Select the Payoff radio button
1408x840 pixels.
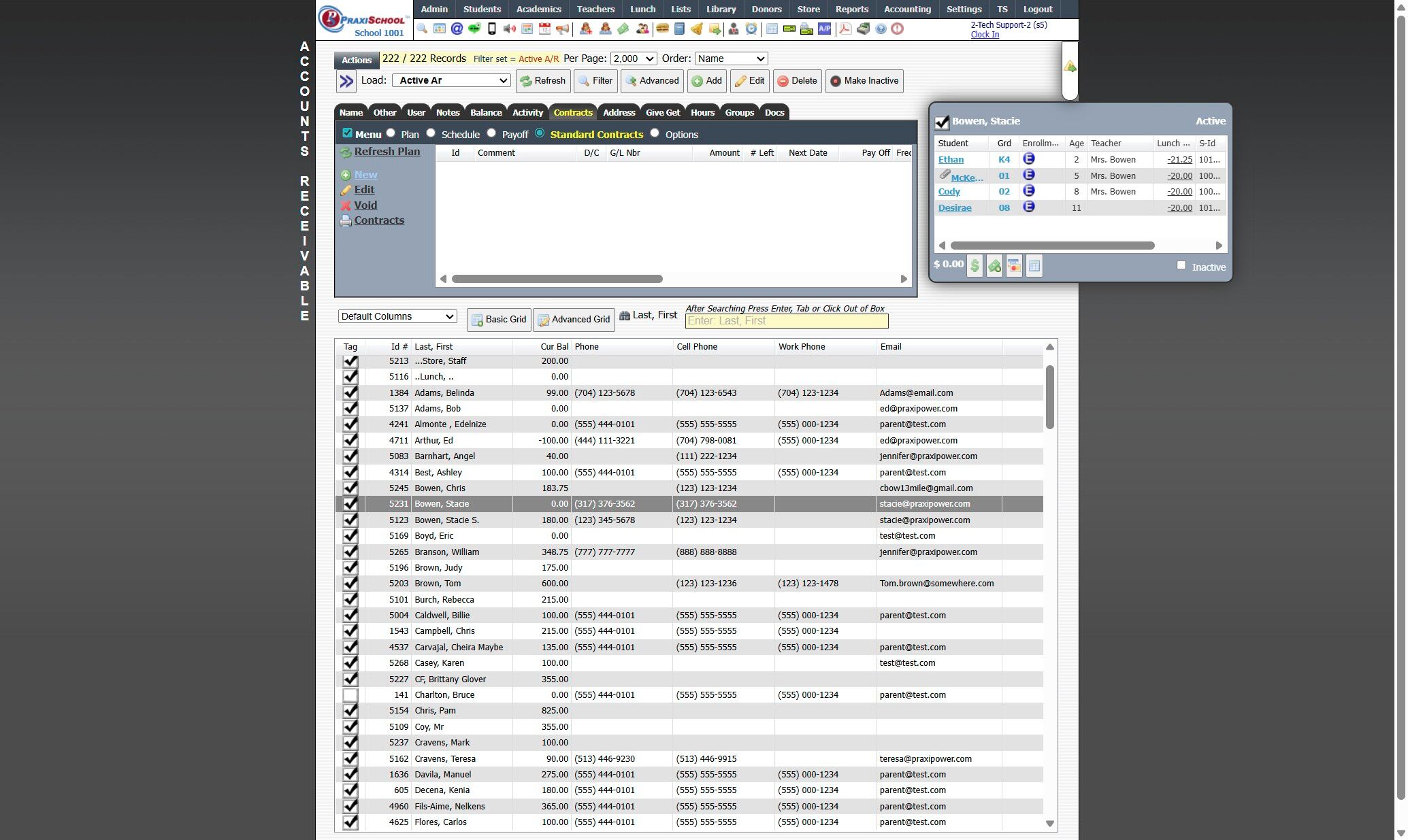pyautogui.click(x=491, y=133)
